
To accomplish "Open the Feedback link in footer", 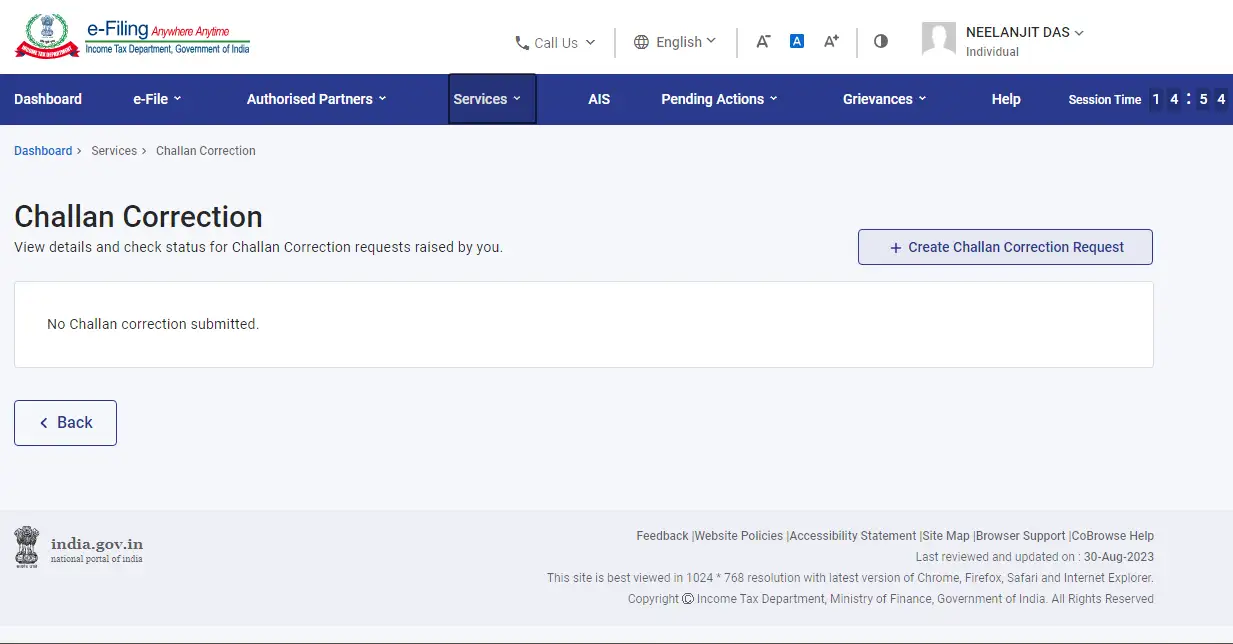I will click(x=662, y=536).
